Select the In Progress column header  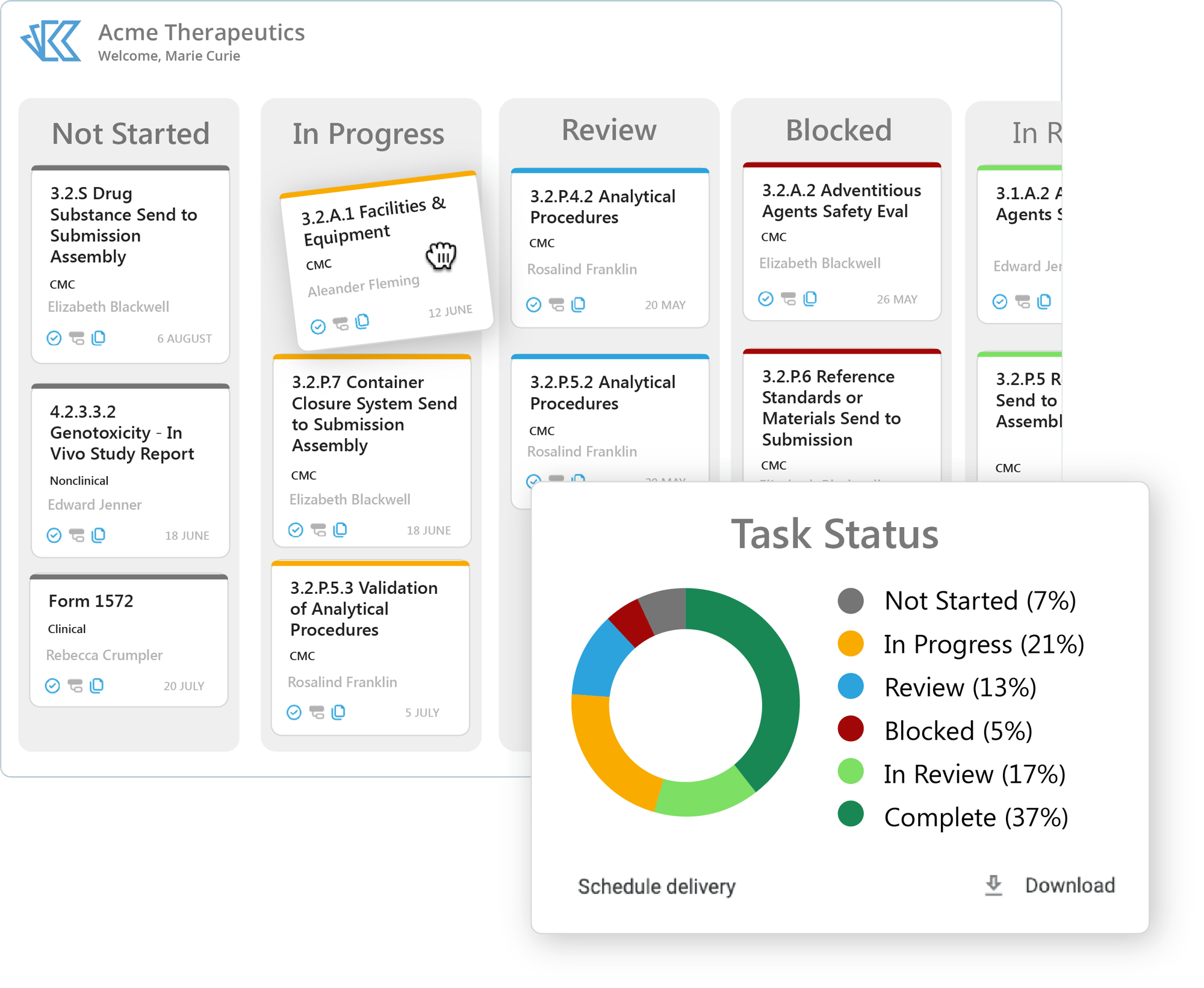tap(368, 134)
